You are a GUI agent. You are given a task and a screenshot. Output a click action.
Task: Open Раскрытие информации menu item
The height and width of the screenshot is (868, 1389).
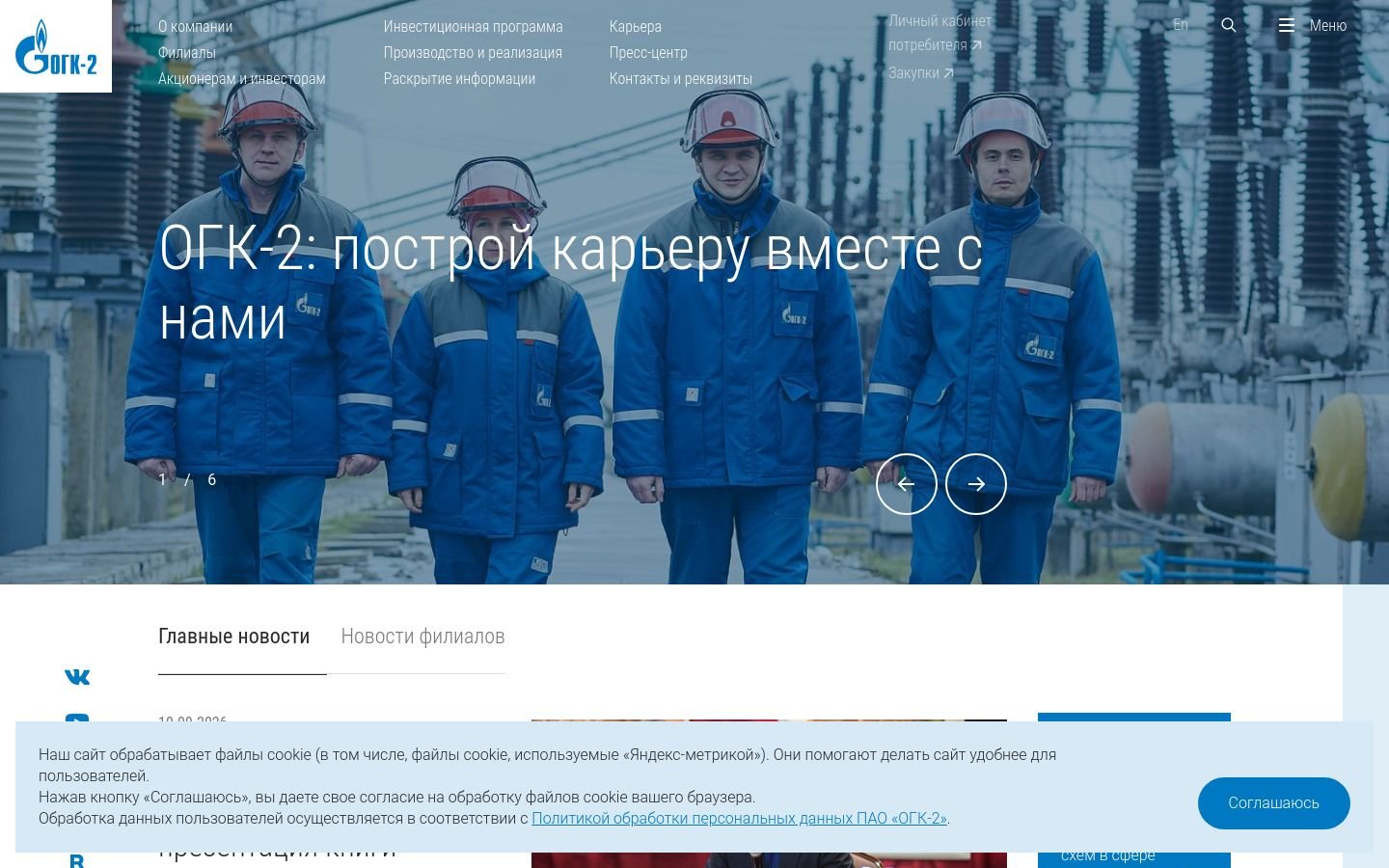click(x=459, y=78)
